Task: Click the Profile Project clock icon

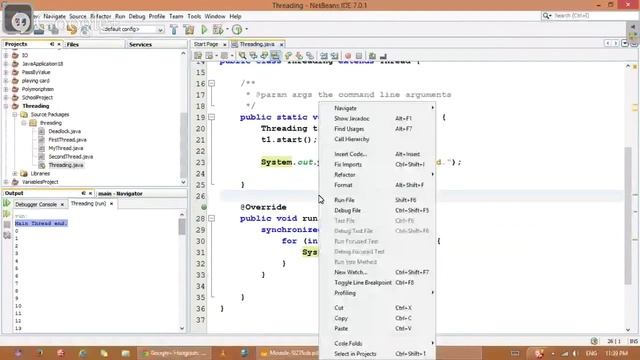Action: click(237, 29)
